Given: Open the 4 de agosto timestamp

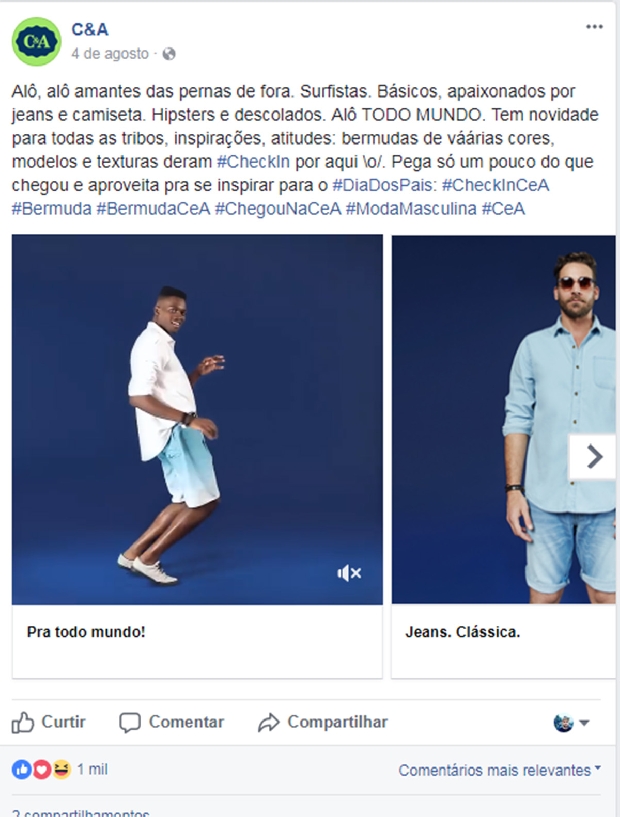Looking at the screenshot, I should coord(110,54).
